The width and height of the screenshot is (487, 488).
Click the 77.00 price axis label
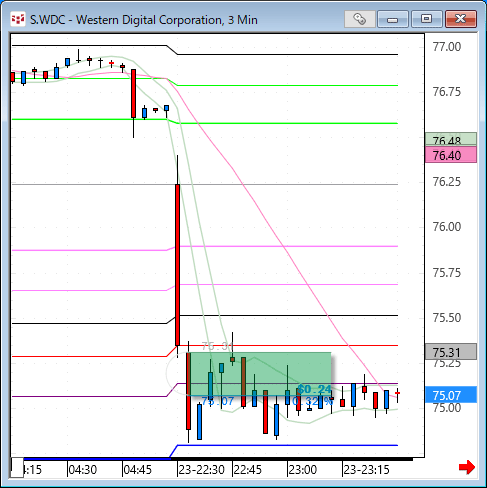pos(447,47)
